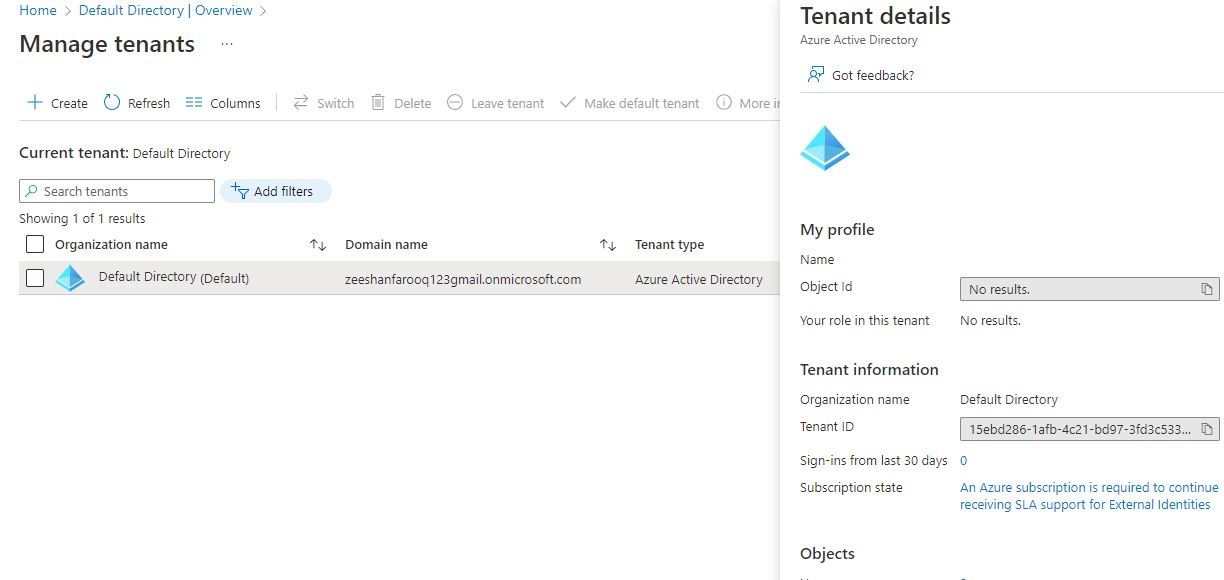
Task: Open the Azure subscription required link
Action: [1089, 496]
